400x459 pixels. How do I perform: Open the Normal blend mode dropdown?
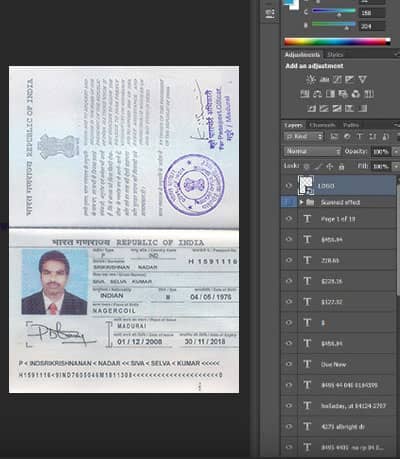coord(313,151)
